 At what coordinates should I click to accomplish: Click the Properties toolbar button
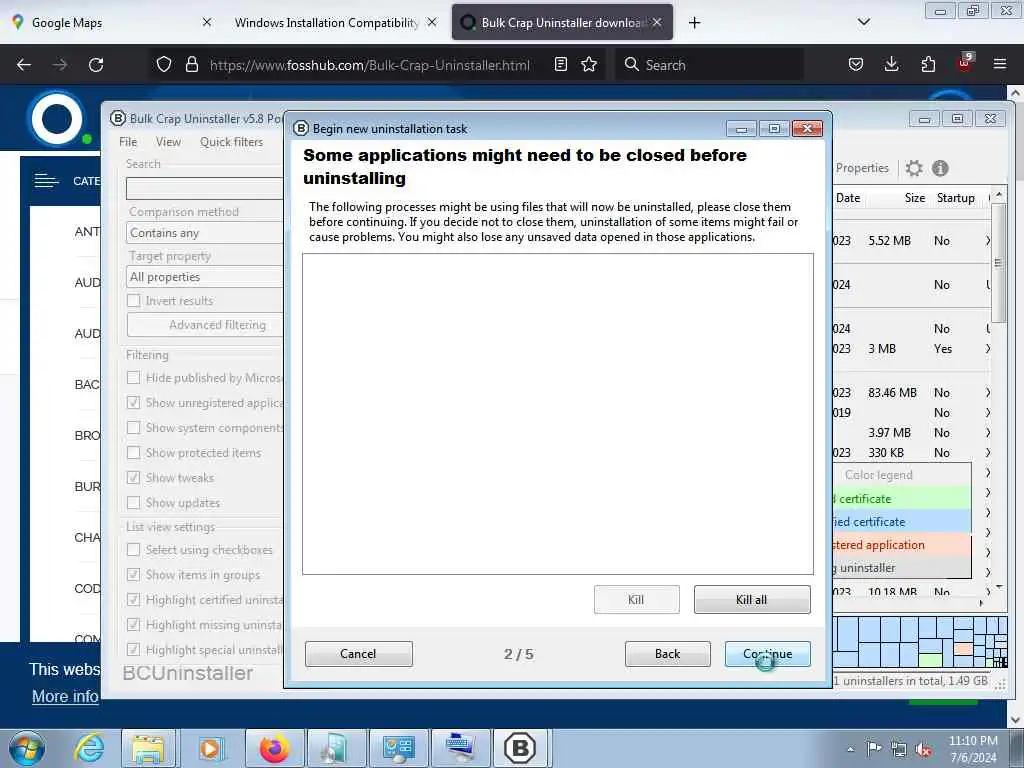862,168
